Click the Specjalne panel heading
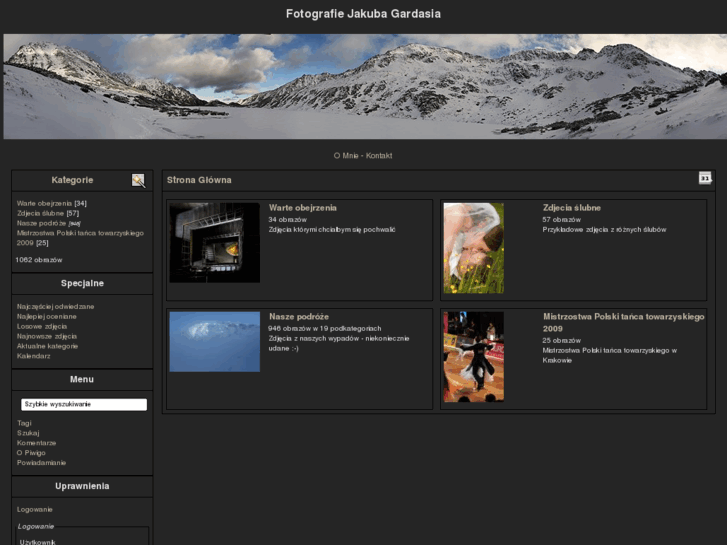 (82, 283)
